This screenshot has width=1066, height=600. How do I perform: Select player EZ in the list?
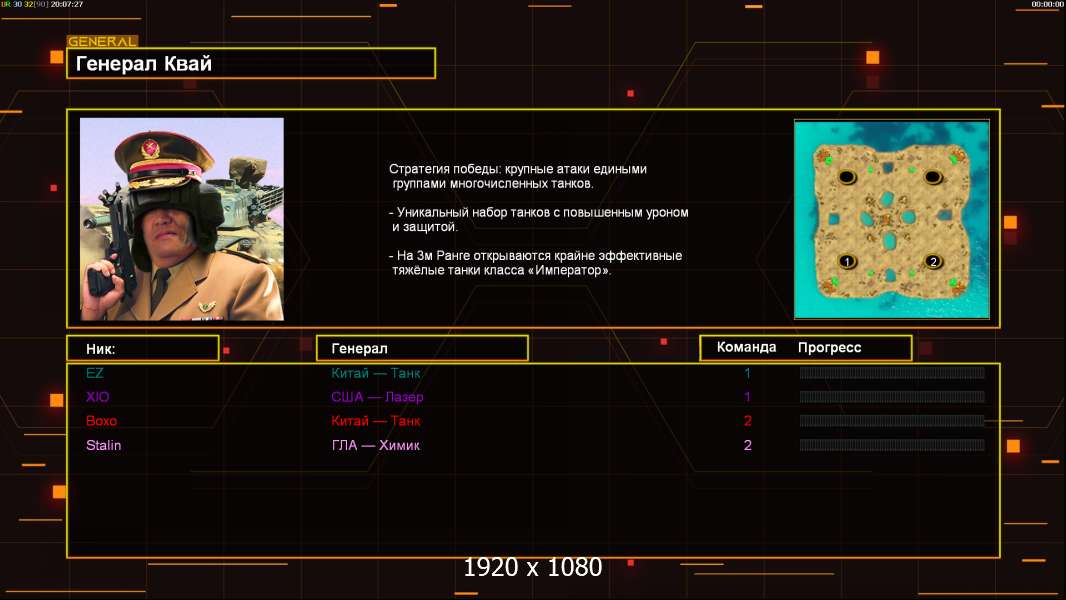(95, 373)
